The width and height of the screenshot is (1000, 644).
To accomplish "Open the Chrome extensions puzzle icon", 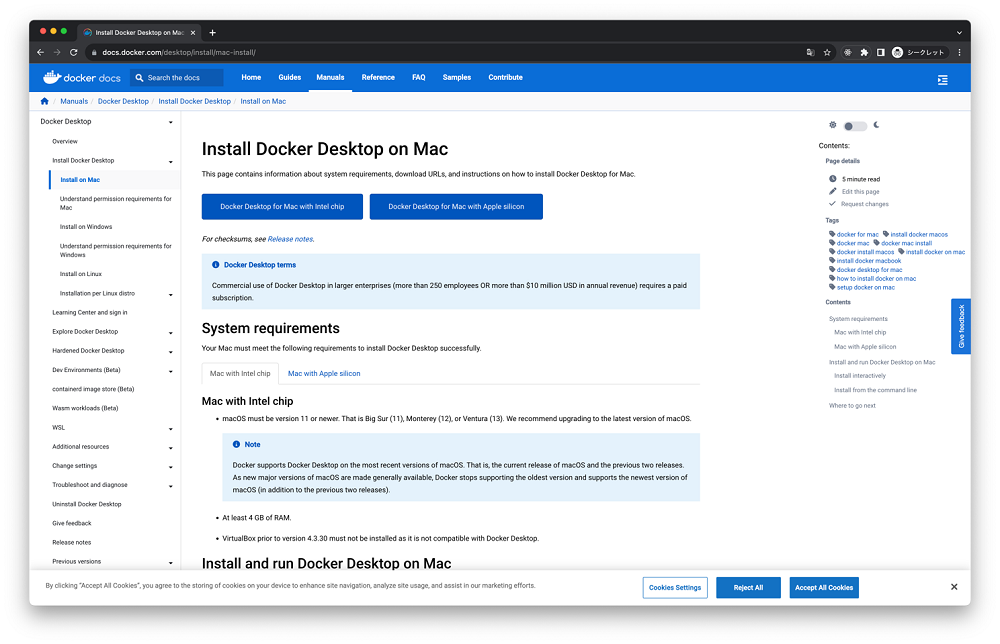I will (864, 52).
